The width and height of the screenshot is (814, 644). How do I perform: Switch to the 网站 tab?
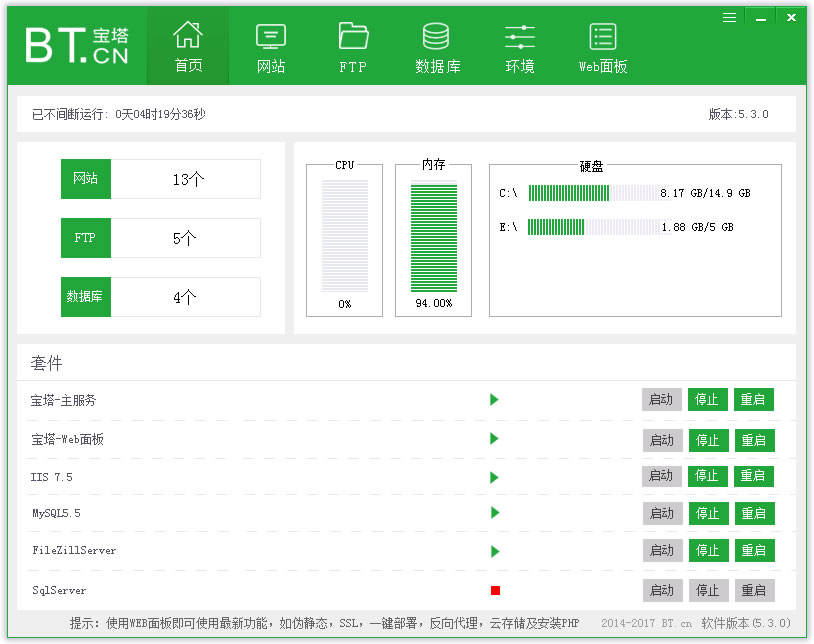pos(270,48)
